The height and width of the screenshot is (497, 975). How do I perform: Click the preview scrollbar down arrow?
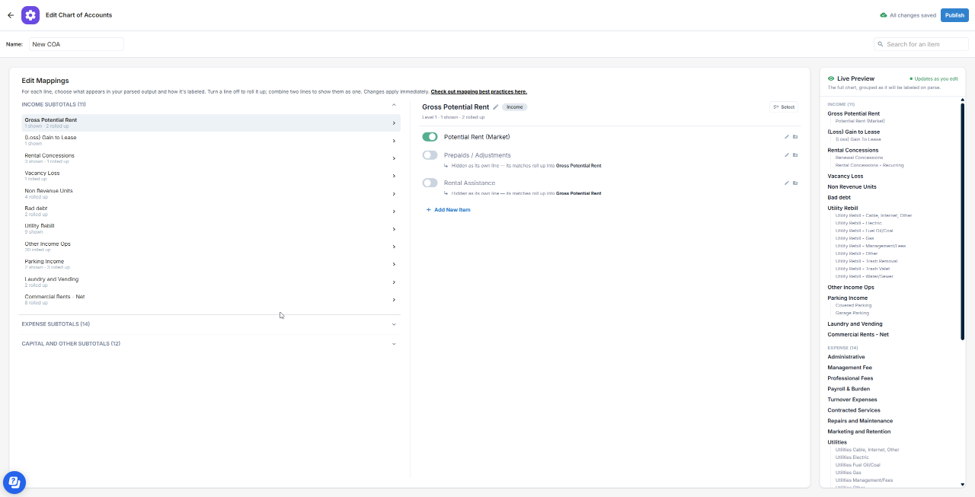click(x=962, y=484)
